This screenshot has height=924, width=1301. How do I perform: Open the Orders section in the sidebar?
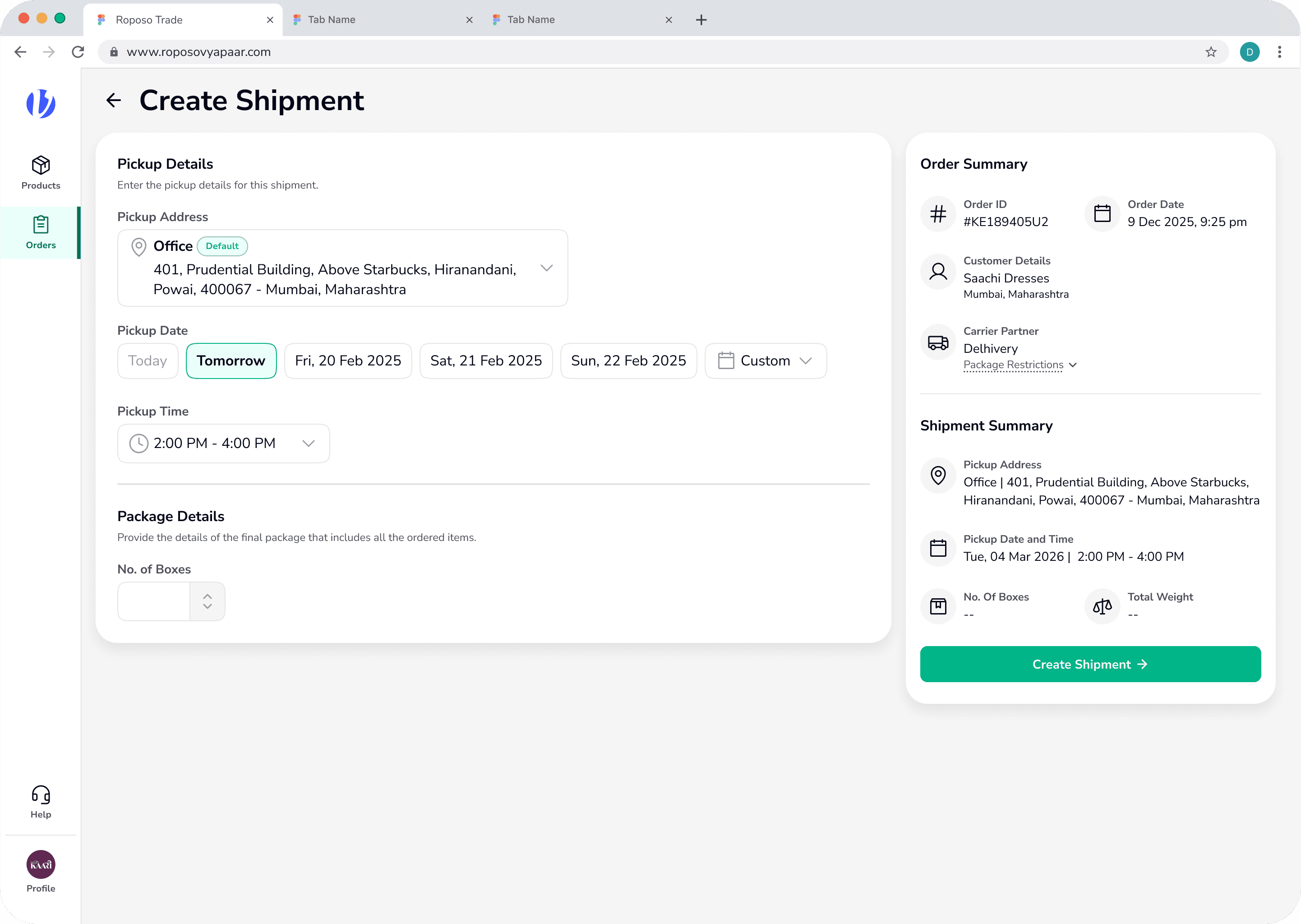coord(41,233)
